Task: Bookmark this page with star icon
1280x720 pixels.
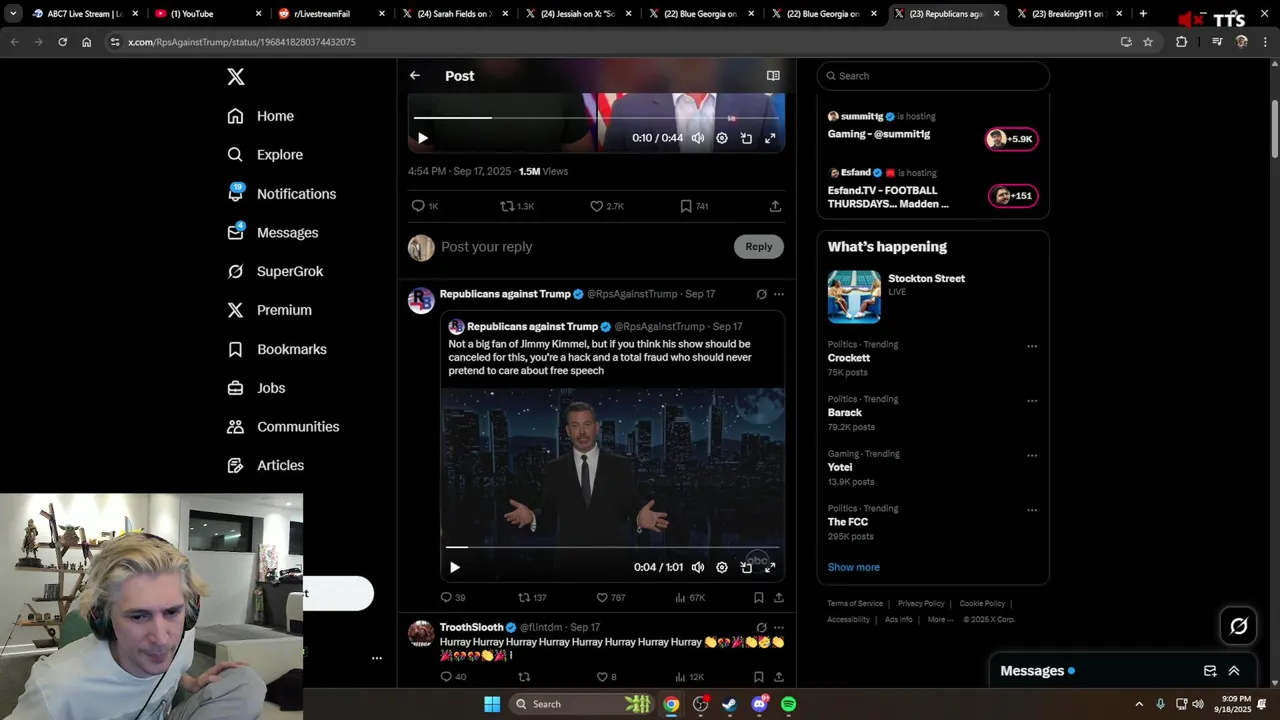Action: pos(1148,42)
